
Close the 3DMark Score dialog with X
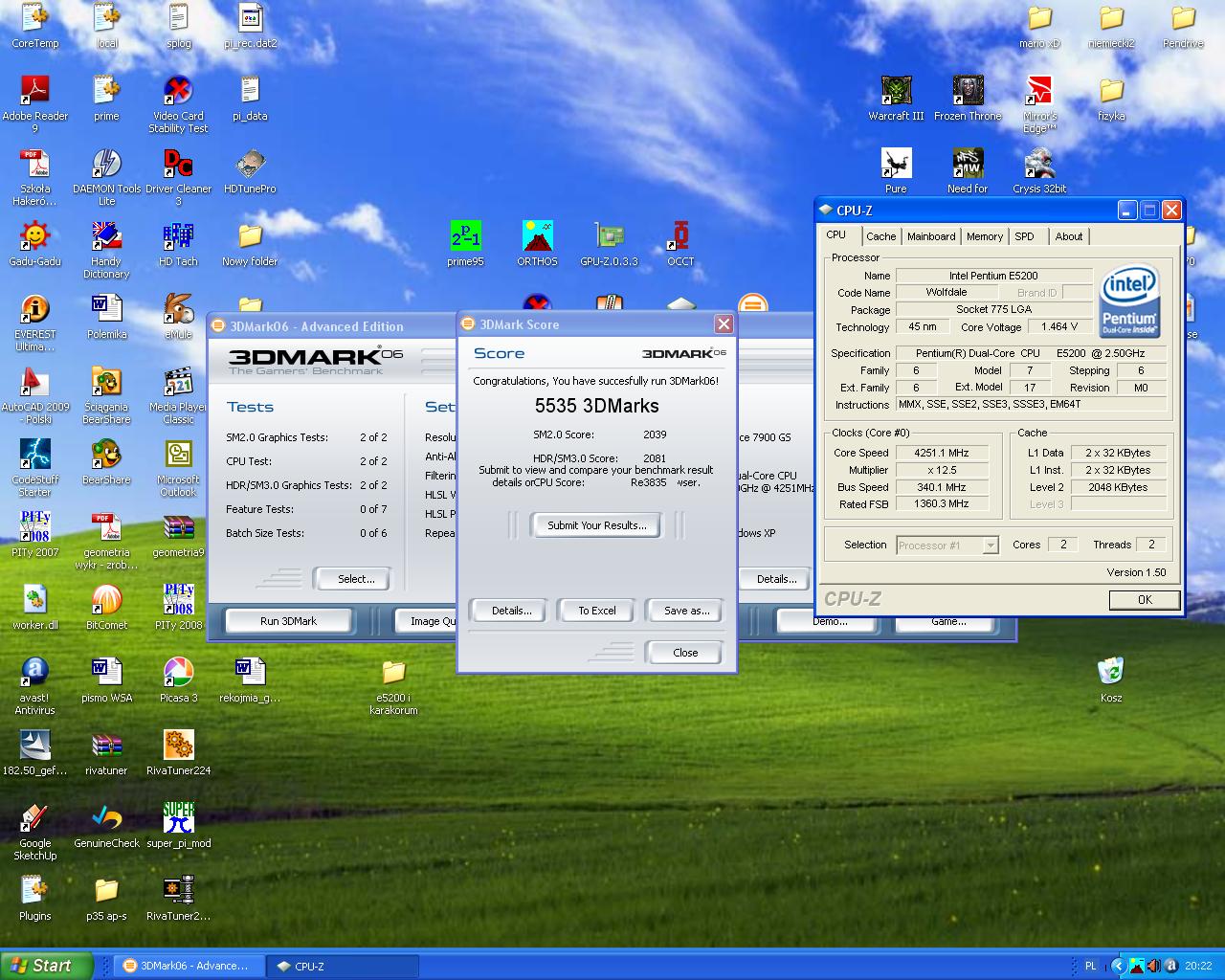click(x=724, y=324)
